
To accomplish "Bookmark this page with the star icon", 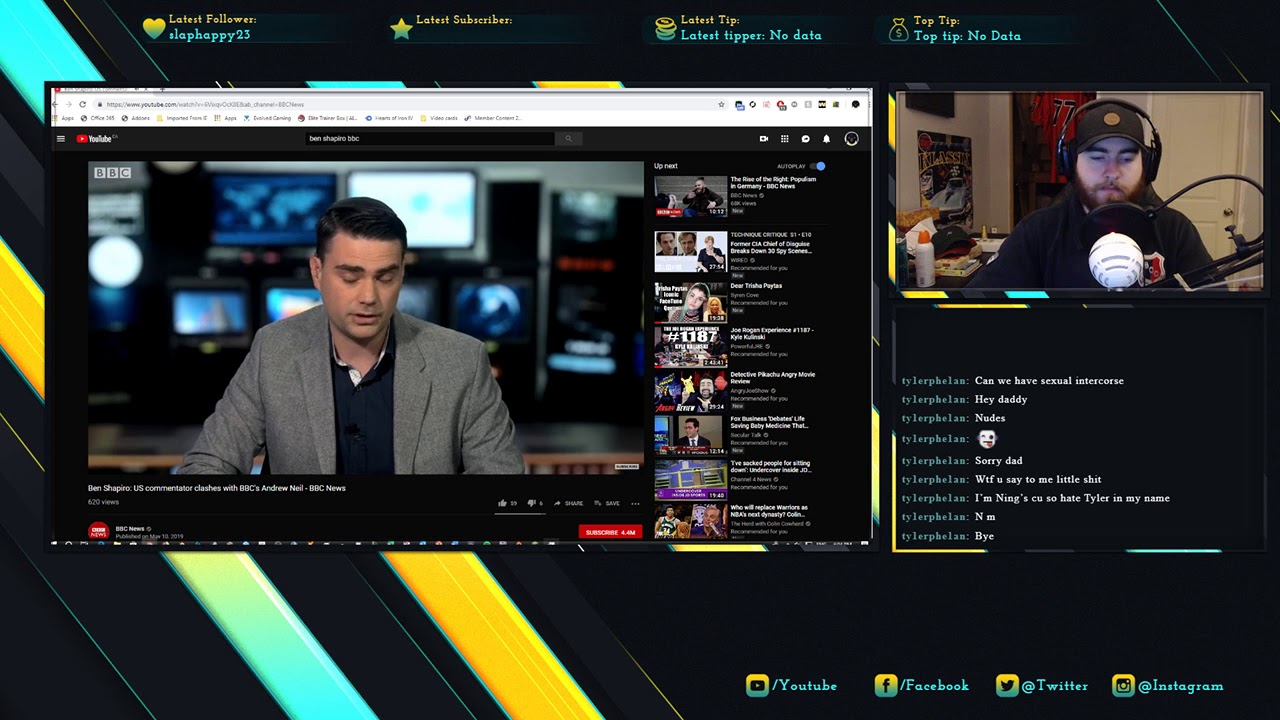I will pyautogui.click(x=721, y=104).
